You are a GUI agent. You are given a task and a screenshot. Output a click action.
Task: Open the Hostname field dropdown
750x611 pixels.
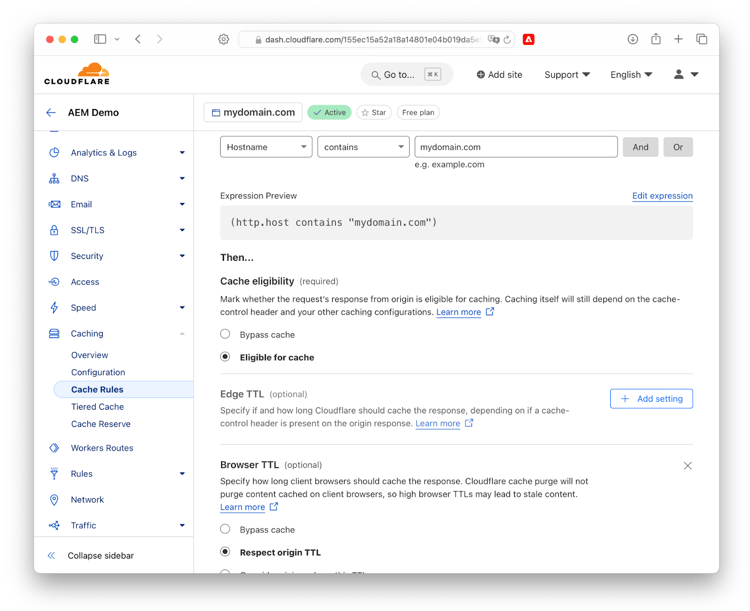(266, 147)
